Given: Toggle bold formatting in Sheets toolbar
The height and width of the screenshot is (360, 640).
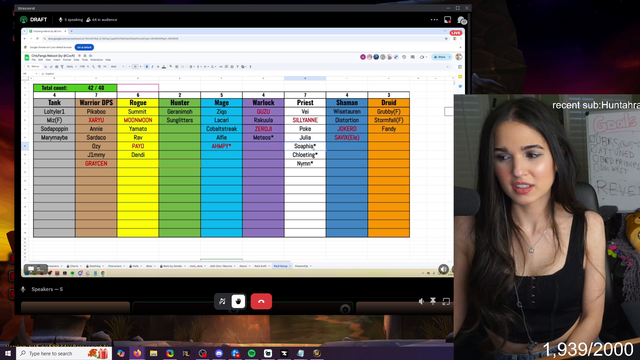Looking at the screenshot, I should click(147, 67).
